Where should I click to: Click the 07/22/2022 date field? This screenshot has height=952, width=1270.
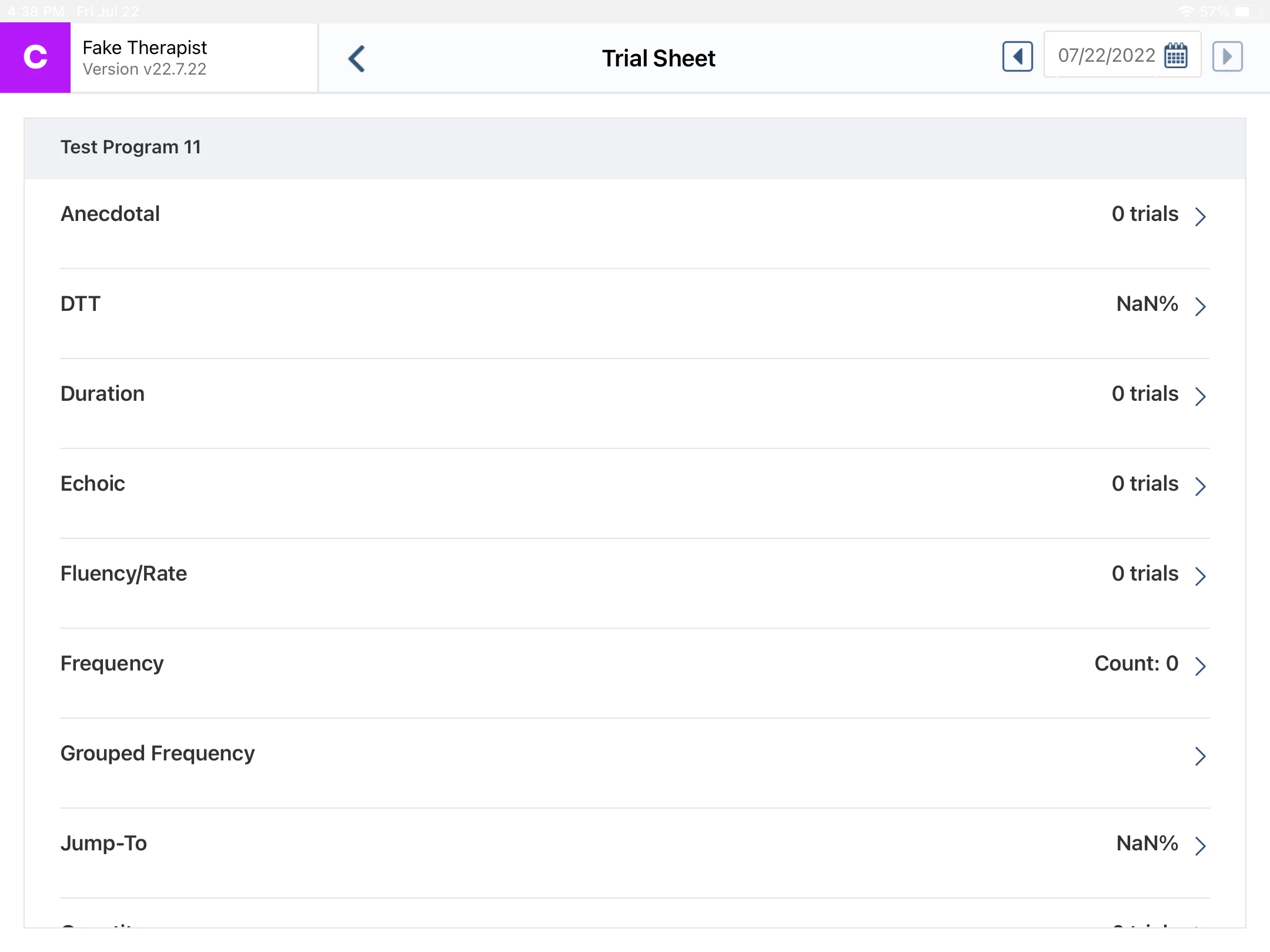1106,56
